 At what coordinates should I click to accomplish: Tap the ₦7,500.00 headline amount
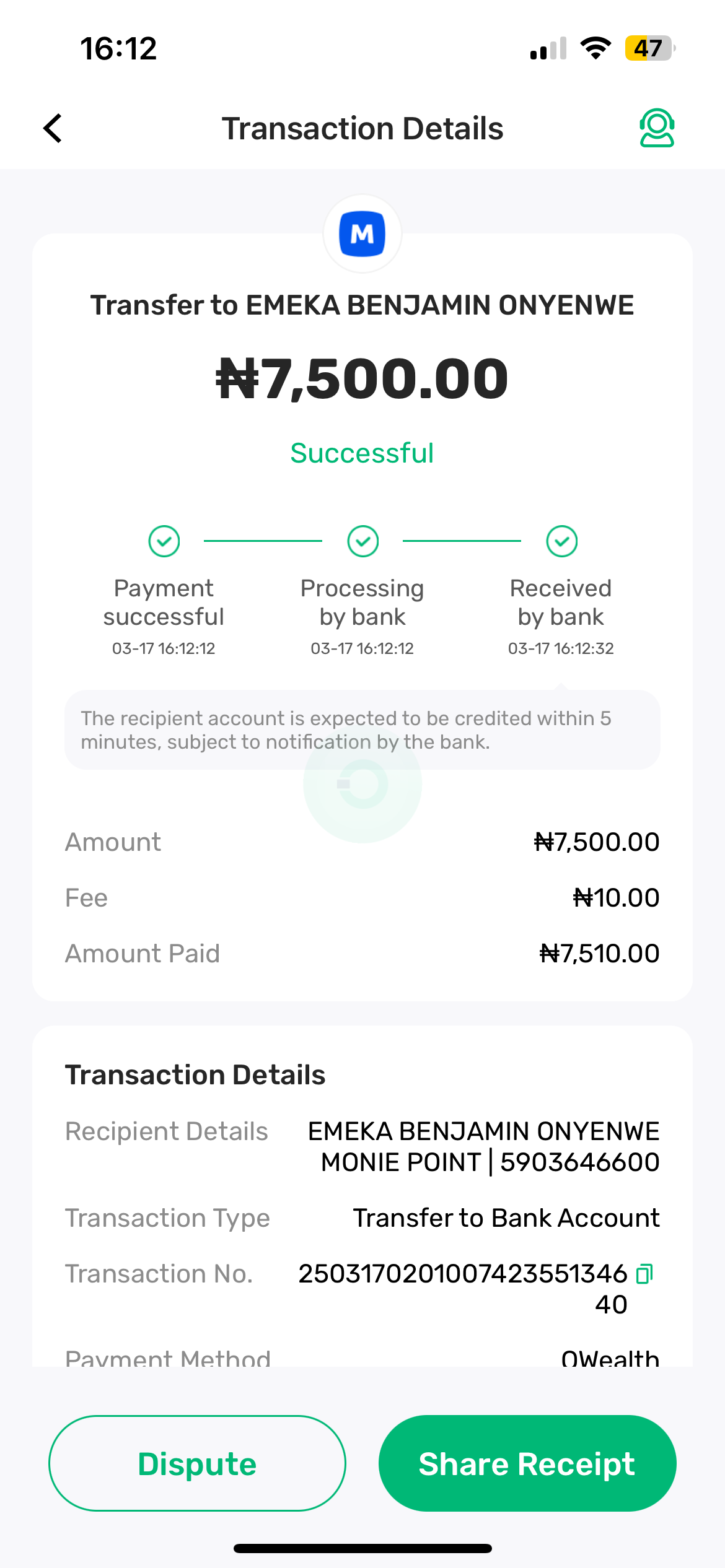[362, 378]
